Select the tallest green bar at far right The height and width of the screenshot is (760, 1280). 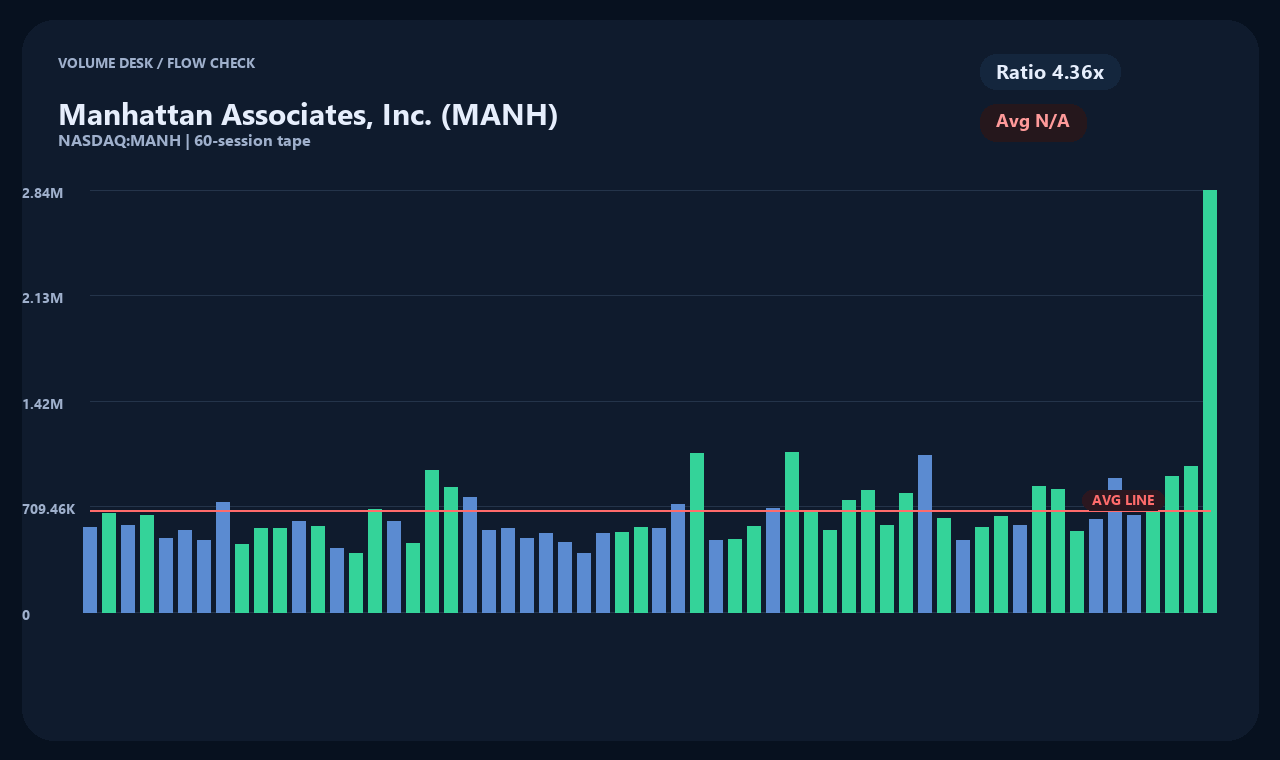point(1210,401)
